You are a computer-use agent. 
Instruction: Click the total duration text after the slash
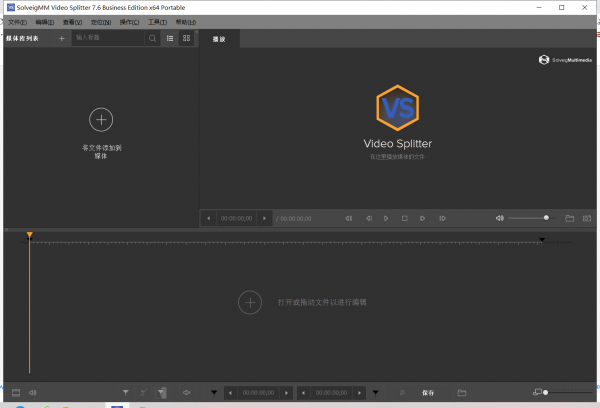(x=294, y=219)
